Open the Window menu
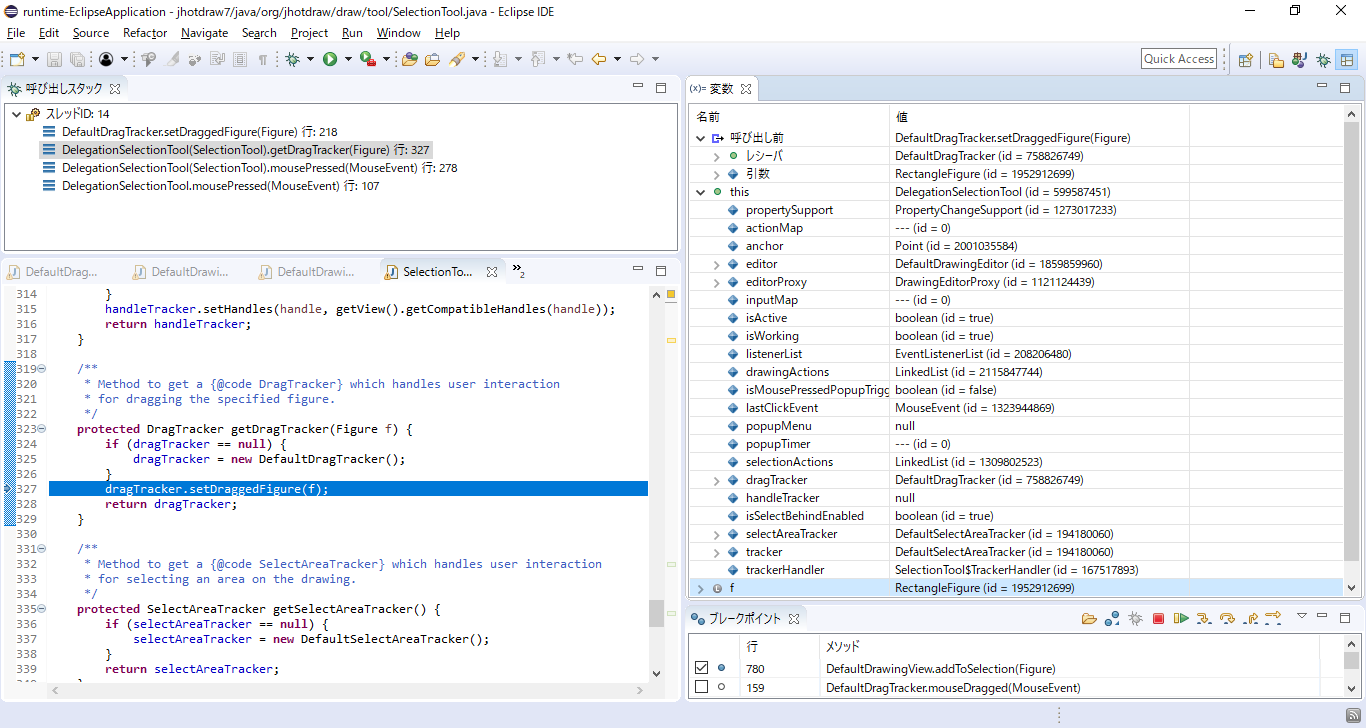The height and width of the screenshot is (728, 1366). pos(398,33)
